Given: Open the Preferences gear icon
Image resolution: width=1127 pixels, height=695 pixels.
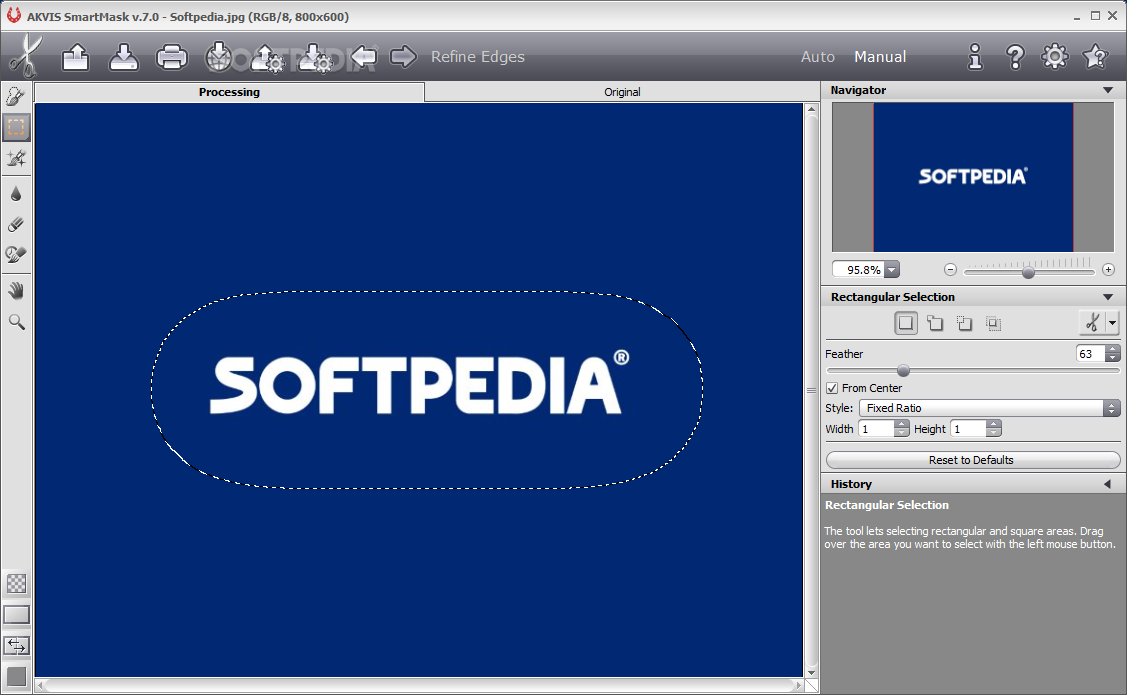Looking at the screenshot, I should coord(1055,57).
